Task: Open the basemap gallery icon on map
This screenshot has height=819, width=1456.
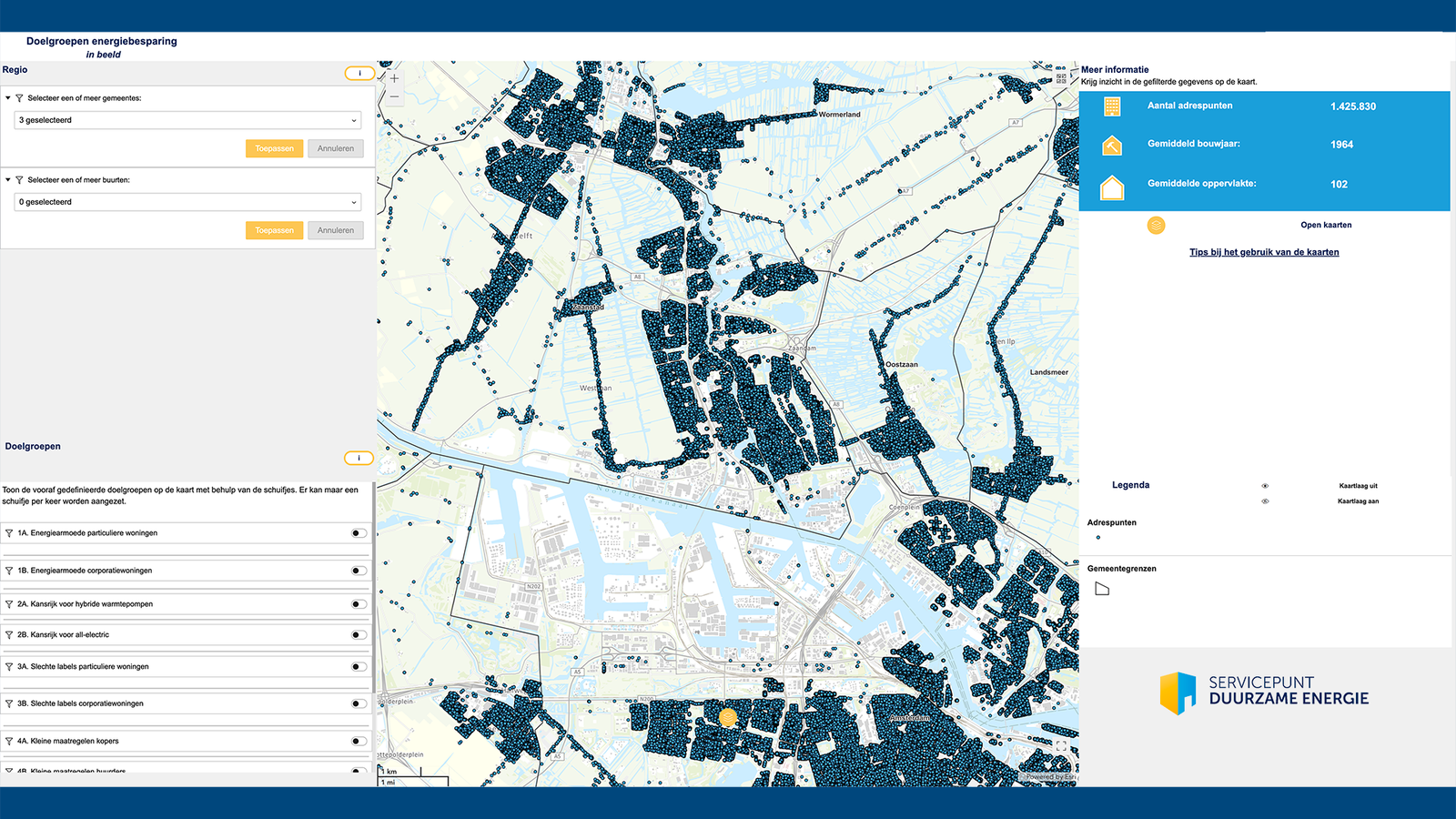Action: point(1061,78)
